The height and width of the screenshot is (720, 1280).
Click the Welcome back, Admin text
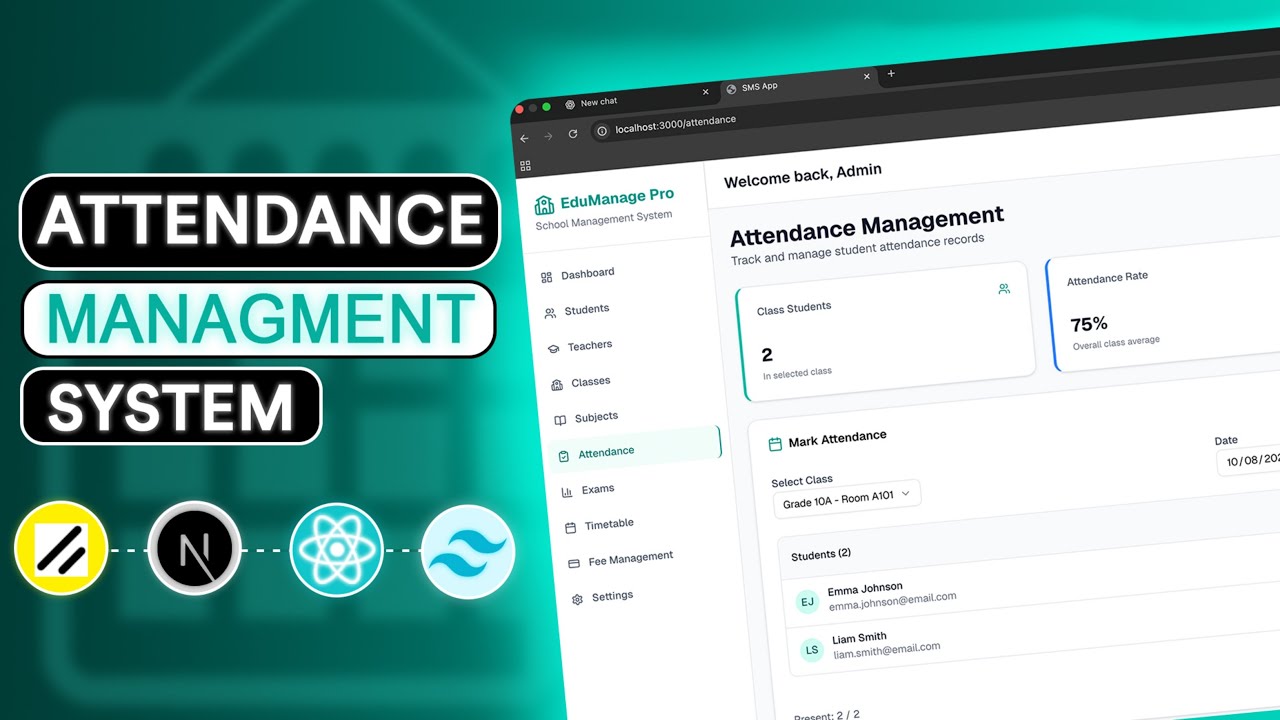[x=803, y=176]
